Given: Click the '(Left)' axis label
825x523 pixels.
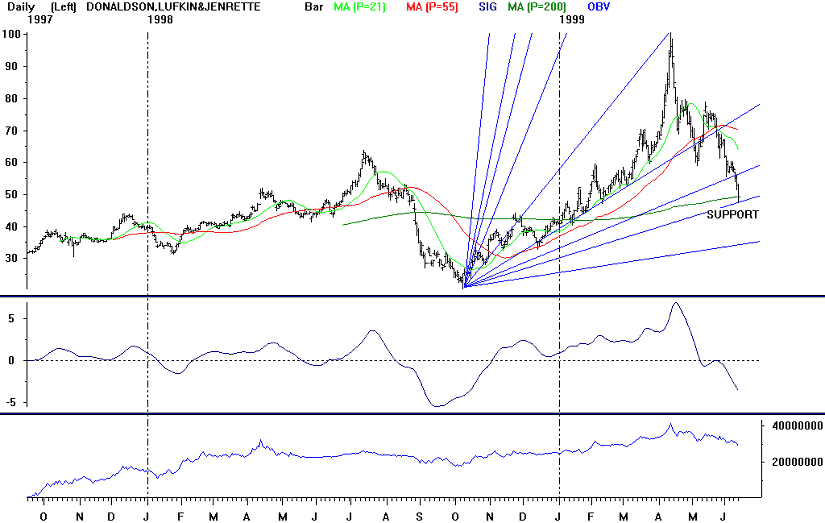Looking at the screenshot, I should [63, 7].
